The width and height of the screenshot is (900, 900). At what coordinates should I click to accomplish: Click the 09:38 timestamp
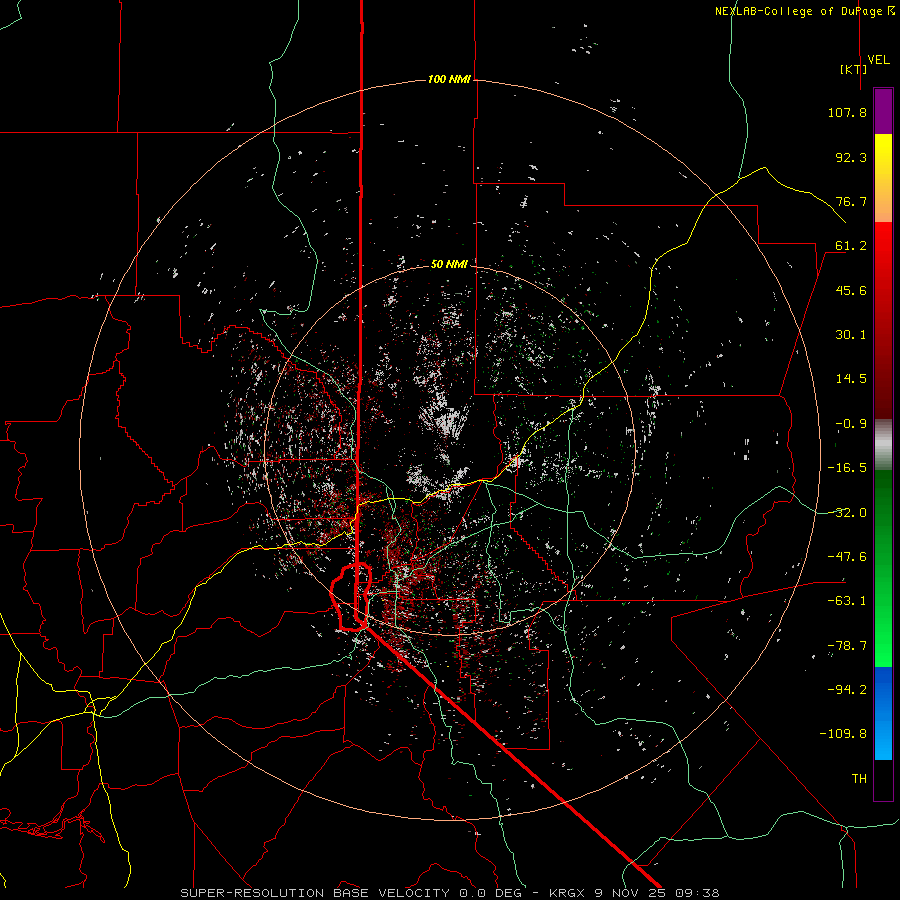[696, 893]
